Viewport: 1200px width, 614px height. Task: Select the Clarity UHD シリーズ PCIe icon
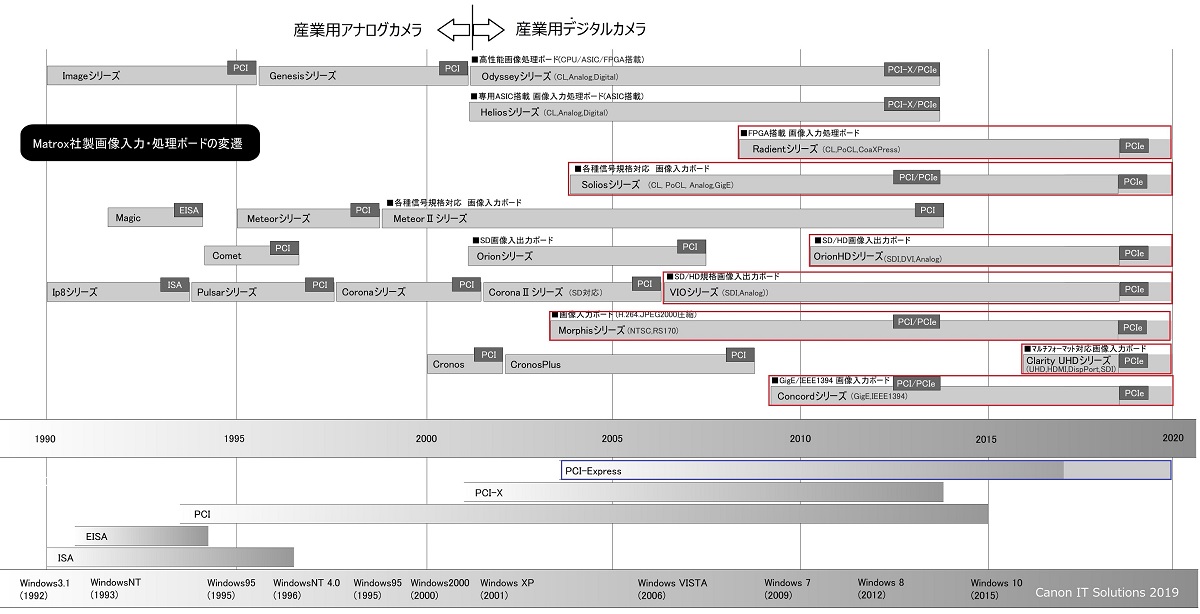click(x=1134, y=361)
